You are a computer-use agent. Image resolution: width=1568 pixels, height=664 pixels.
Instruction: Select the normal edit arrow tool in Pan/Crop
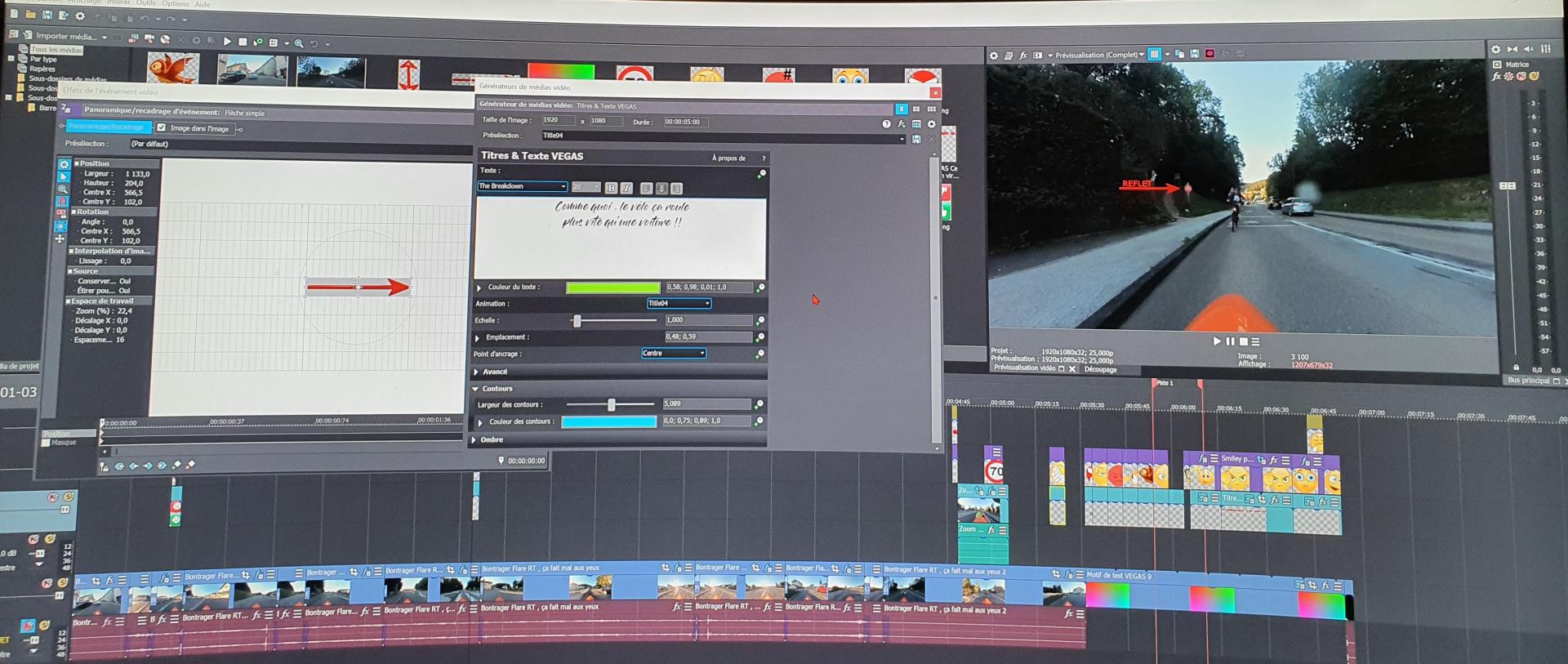[x=64, y=176]
